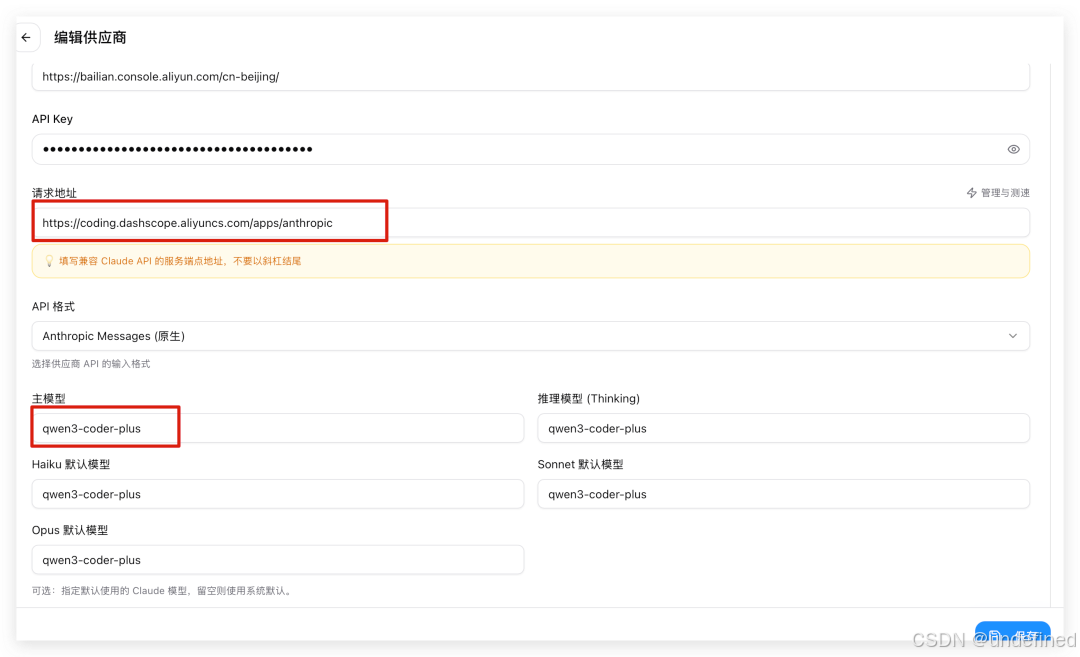The image size is (1080, 657).
Task: Click the API Key label
Action: tap(52, 119)
